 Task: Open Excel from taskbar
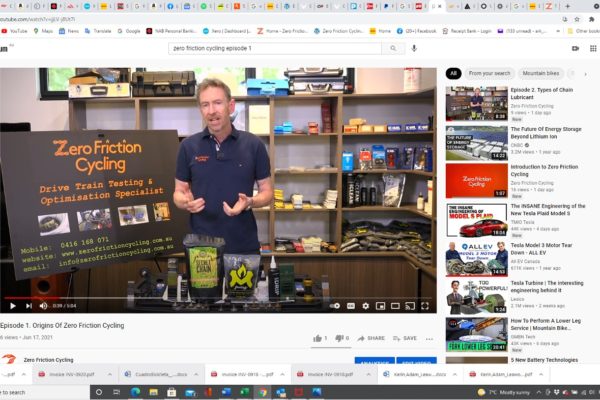(244, 392)
